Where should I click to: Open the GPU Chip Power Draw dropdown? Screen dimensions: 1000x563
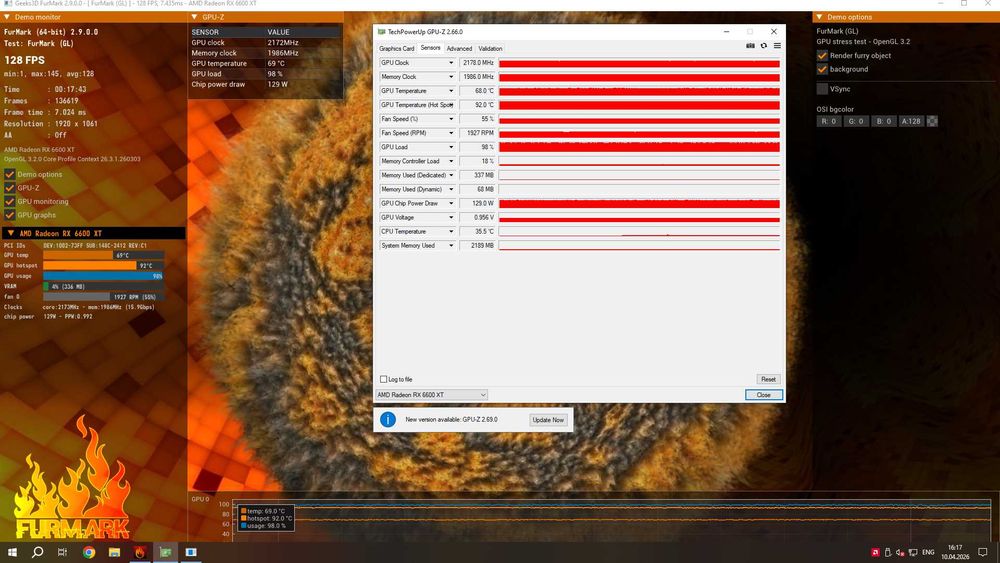(451, 203)
